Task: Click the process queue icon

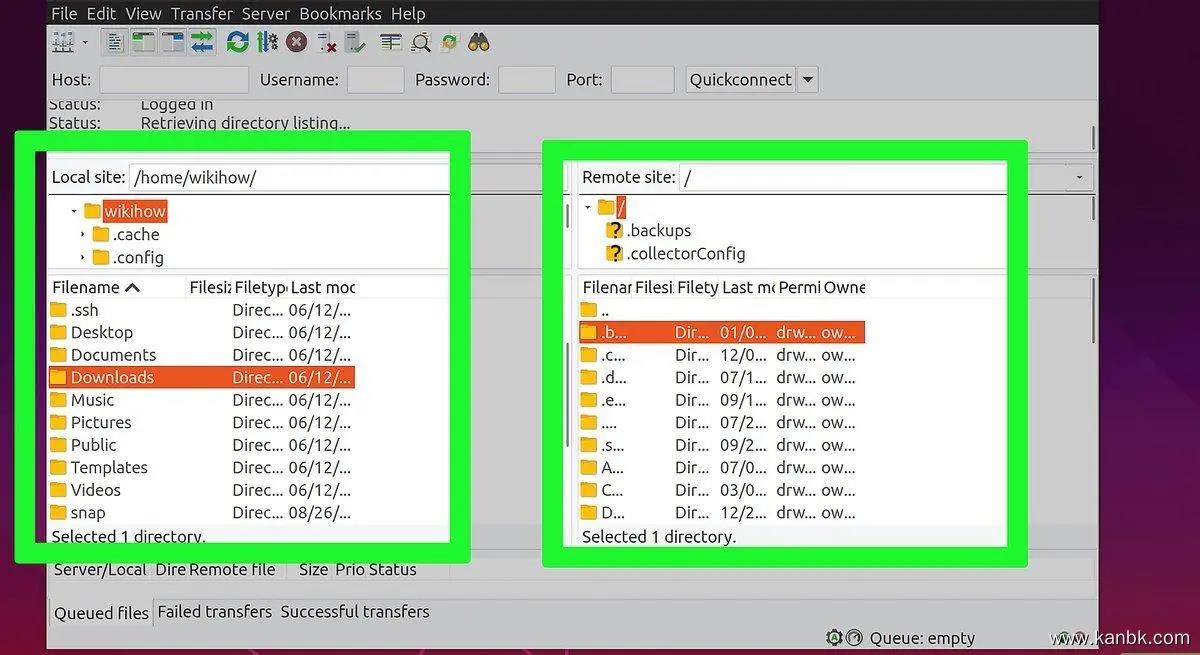Action: [267, 42]
